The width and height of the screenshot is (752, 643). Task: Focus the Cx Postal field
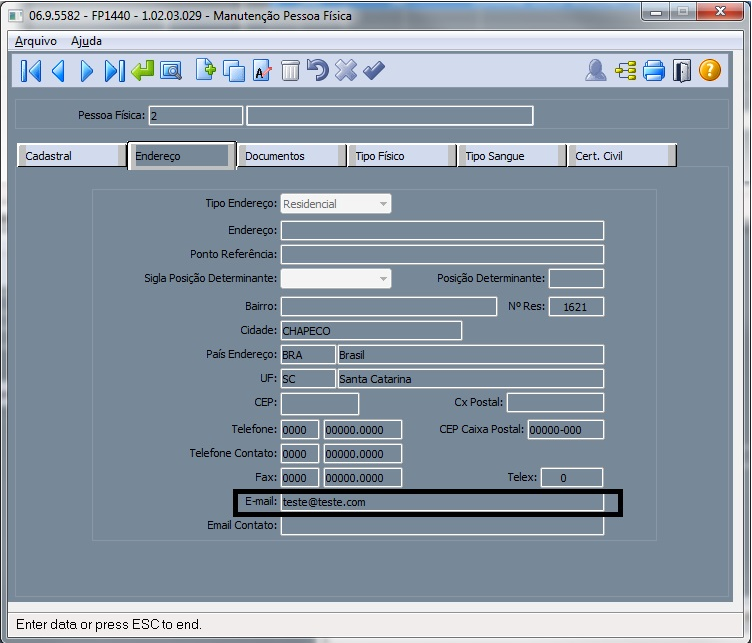(555, 403)
